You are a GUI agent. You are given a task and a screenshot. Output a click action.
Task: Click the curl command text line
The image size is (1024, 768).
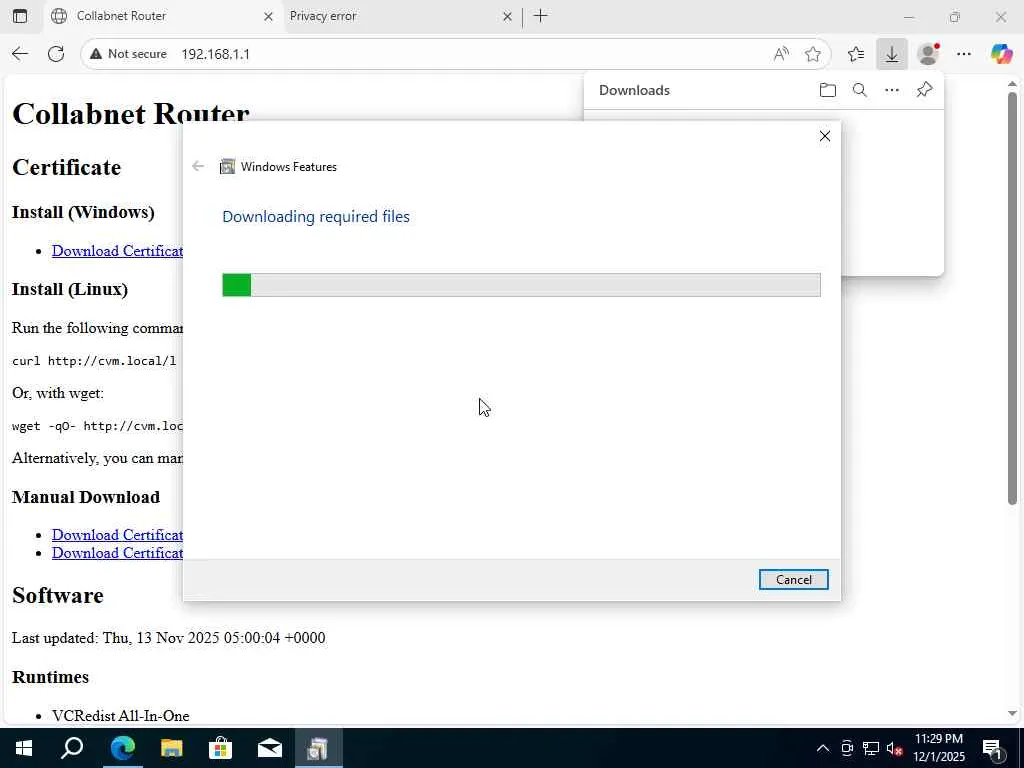(x=94, y=360)
